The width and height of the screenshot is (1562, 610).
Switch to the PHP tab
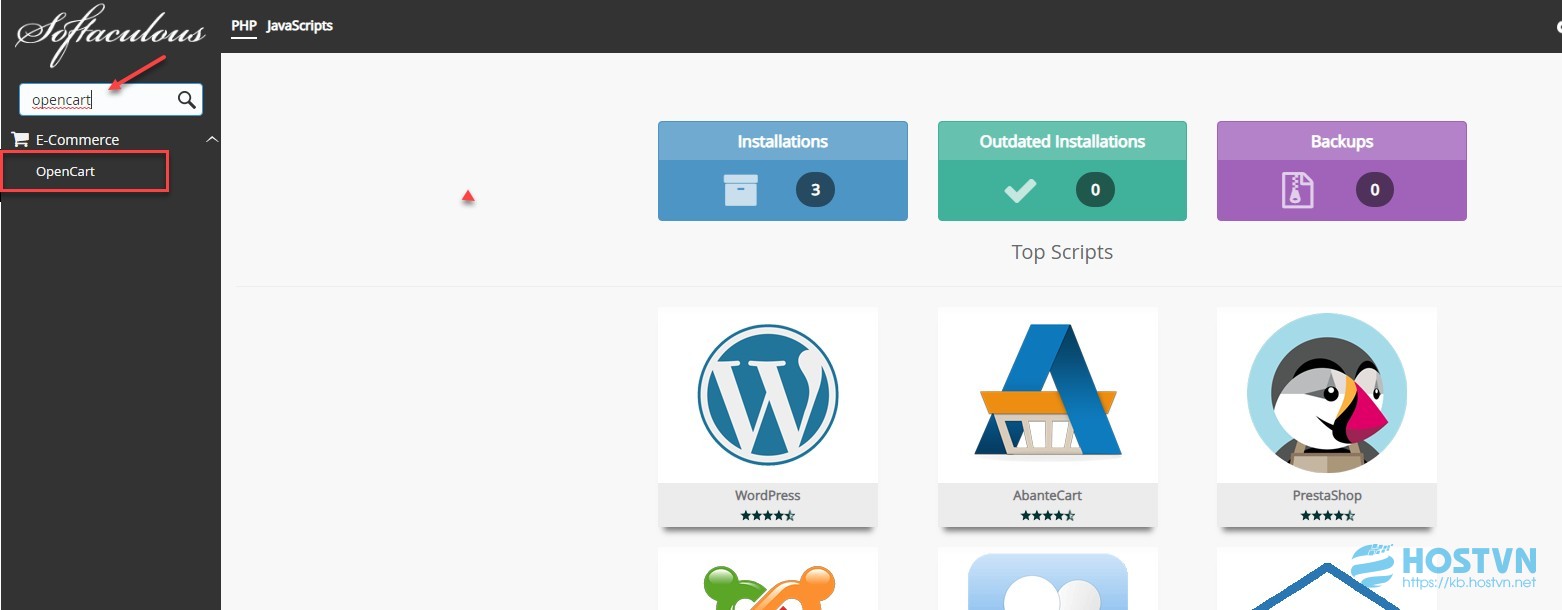244,26
